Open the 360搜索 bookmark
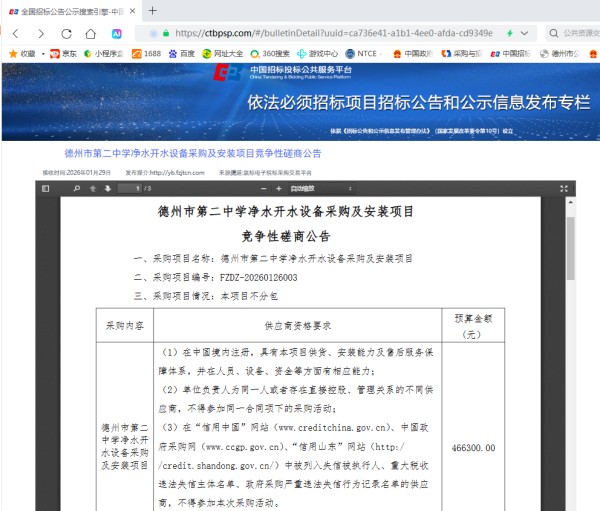This screenshot has height=511, width=600. [272, 53]
